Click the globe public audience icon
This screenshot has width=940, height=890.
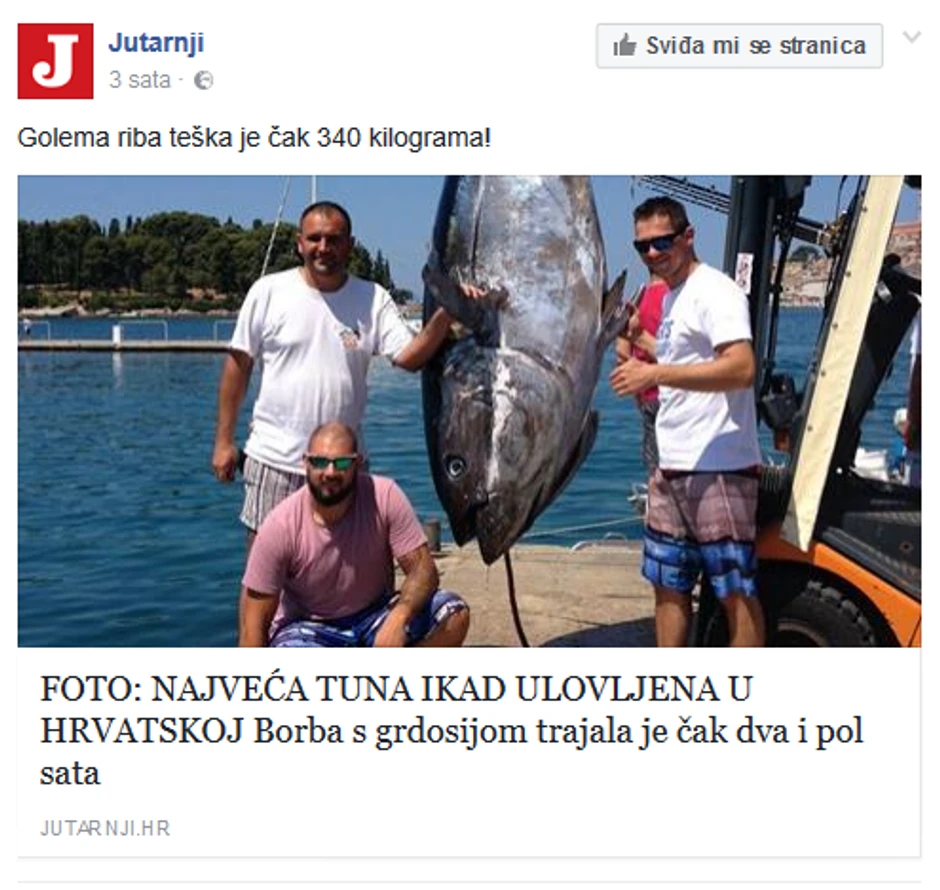pyautogui.click(x=204, y=80)
